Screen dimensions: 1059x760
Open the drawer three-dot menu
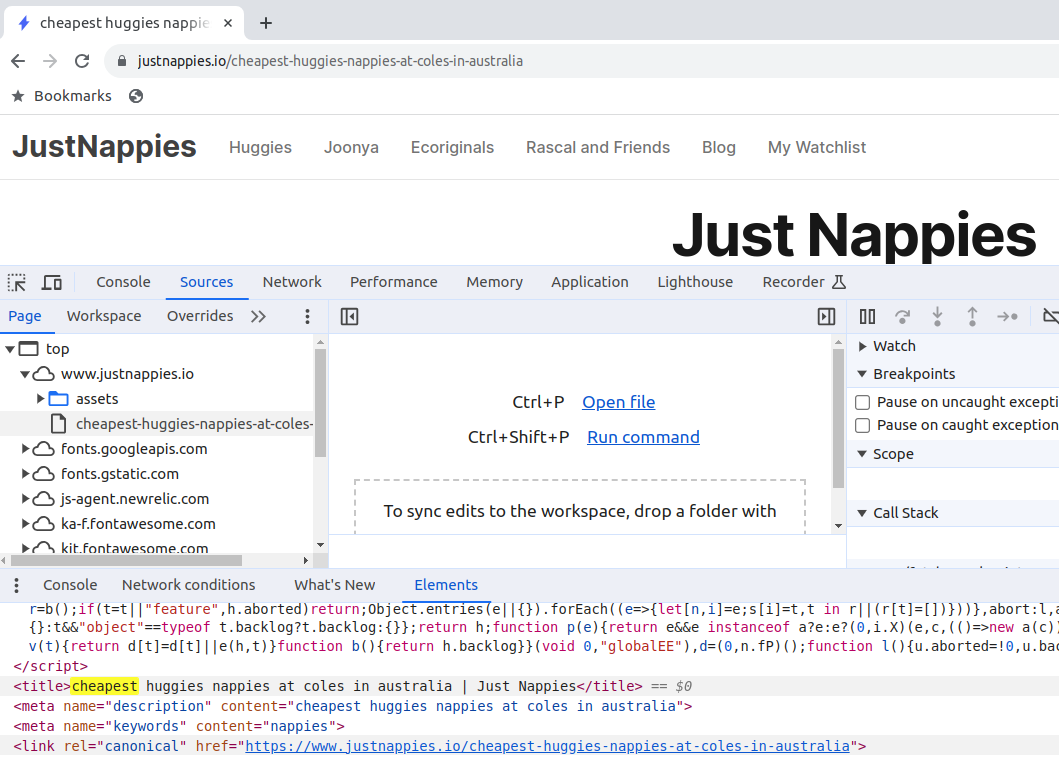click(16, 585)
